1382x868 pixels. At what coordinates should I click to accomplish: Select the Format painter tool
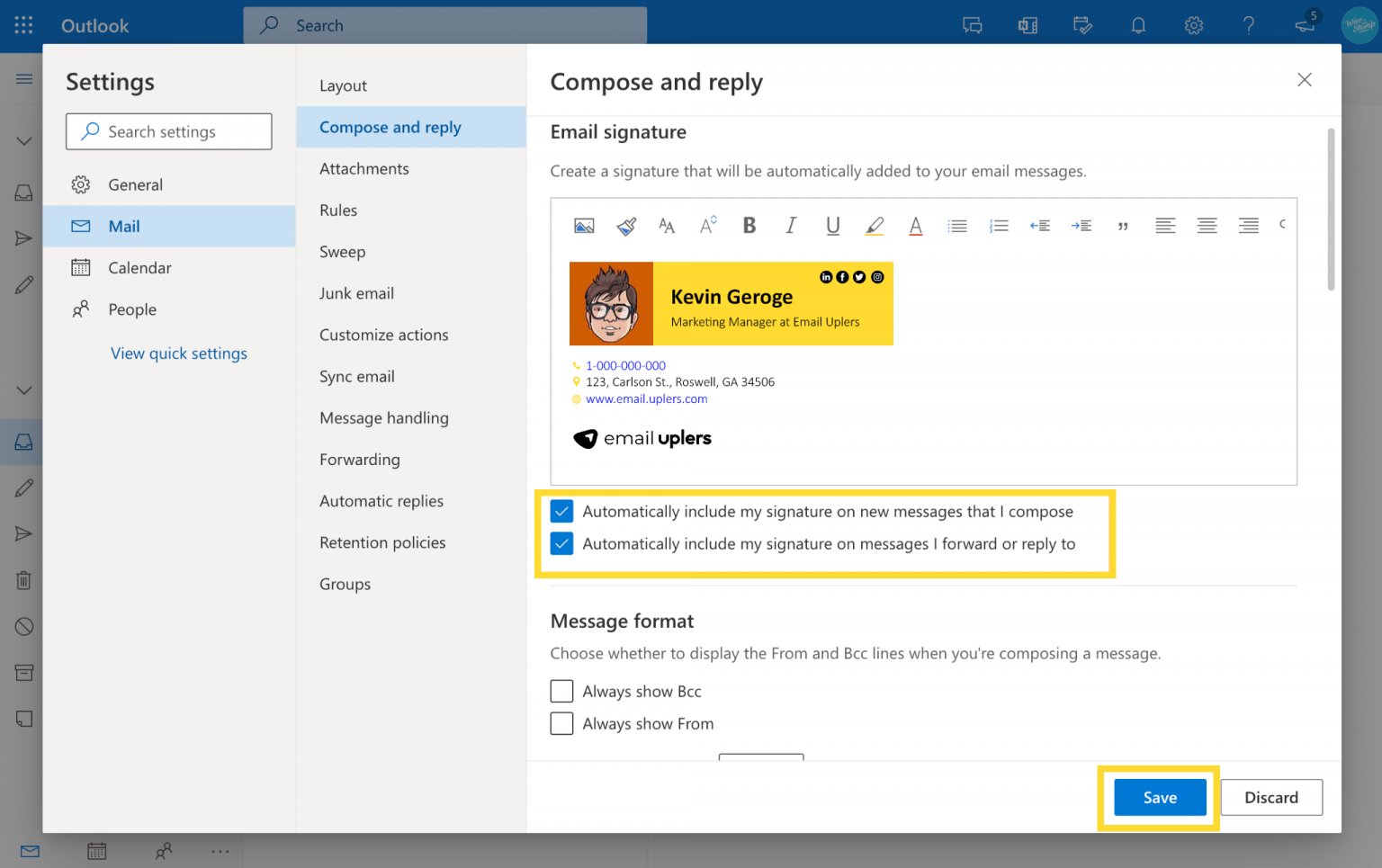(626, 226)
